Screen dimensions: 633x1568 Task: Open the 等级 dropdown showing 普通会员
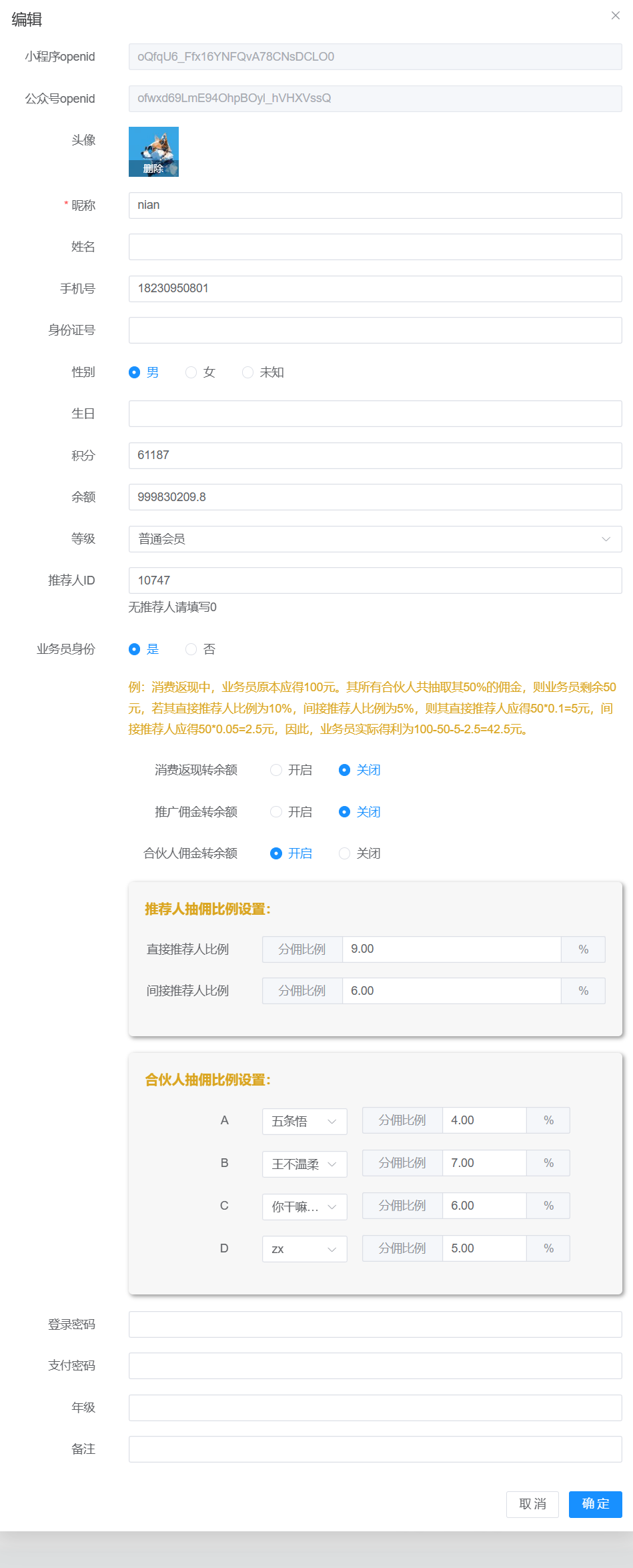point(375,539)
